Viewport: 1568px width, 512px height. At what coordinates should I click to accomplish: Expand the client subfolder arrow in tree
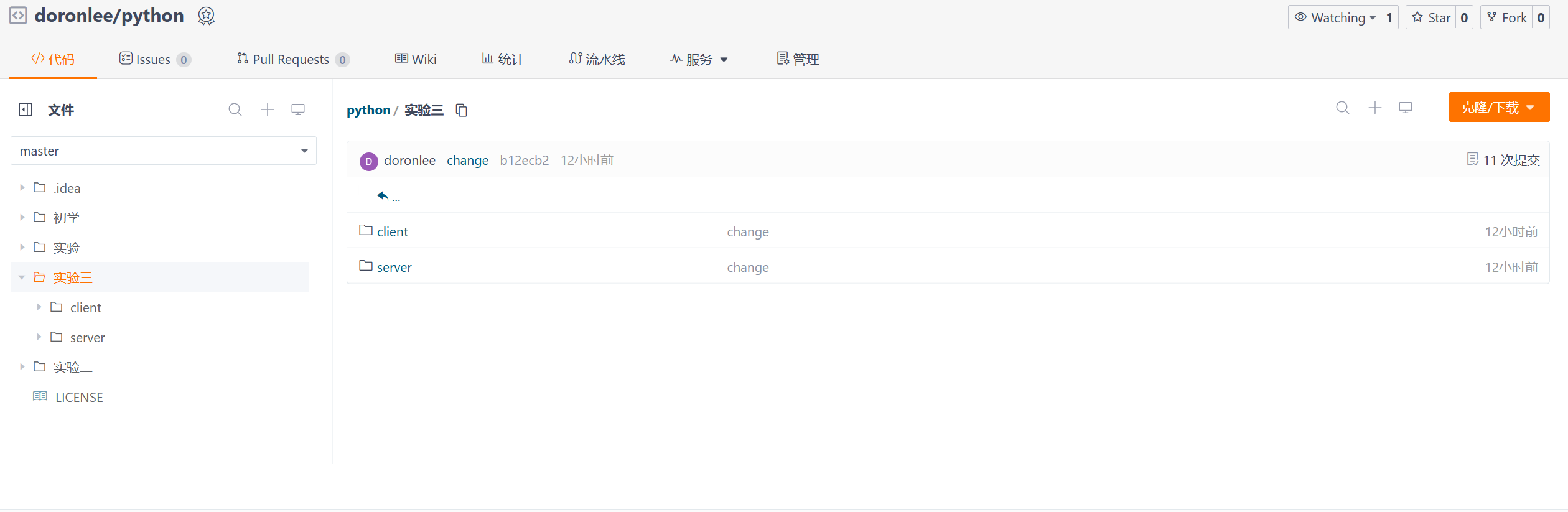point(39,307)
